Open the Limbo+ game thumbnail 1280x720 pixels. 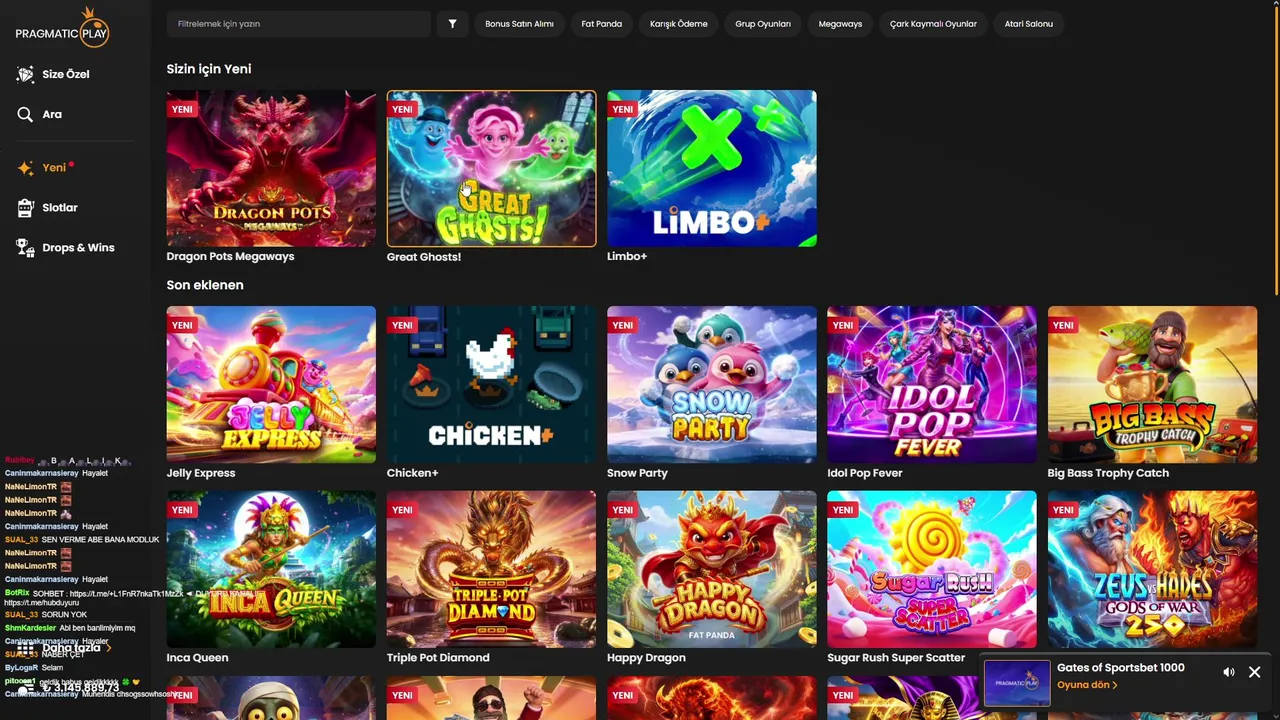point(712,168)
